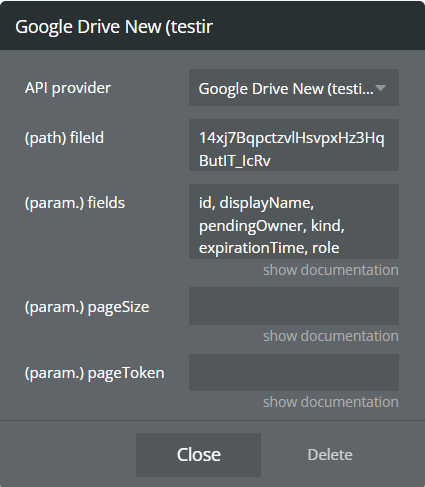Focus the (param.) pageToken input field

294,372
